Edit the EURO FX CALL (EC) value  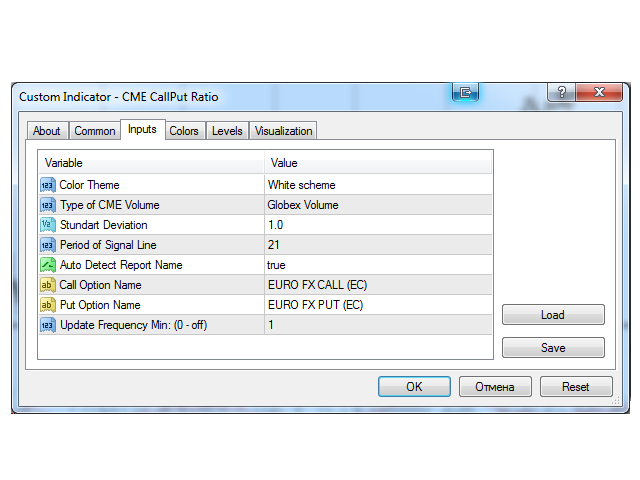(x=378, y=285)
